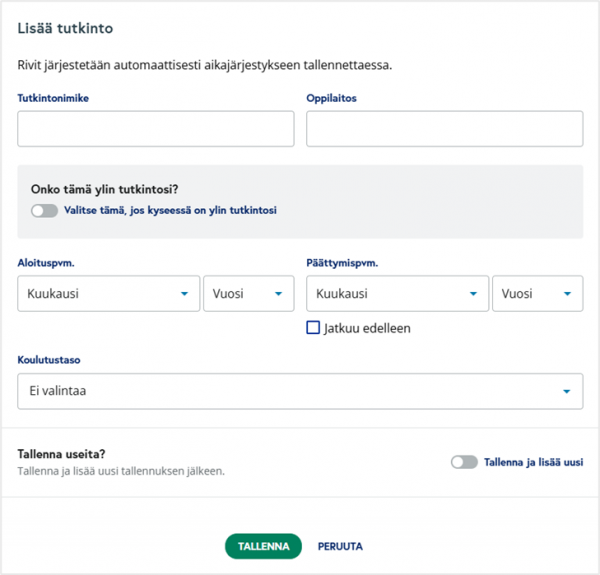
Task: Enable the Tallenna ja lisää uusi switch
Action: pyautogui.click(x=464, y=462)
